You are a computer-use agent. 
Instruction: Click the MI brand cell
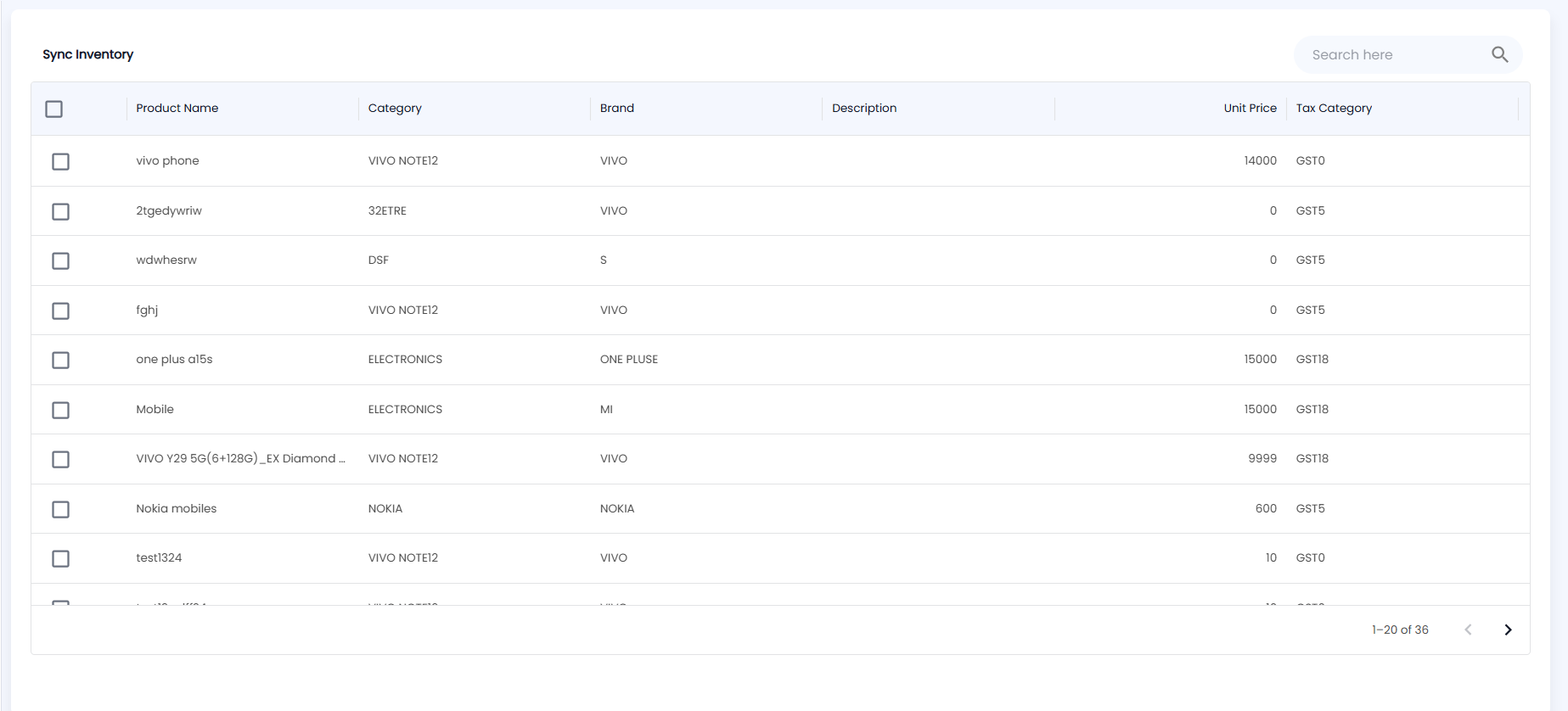pyautogui.click(x=606, y=409)
